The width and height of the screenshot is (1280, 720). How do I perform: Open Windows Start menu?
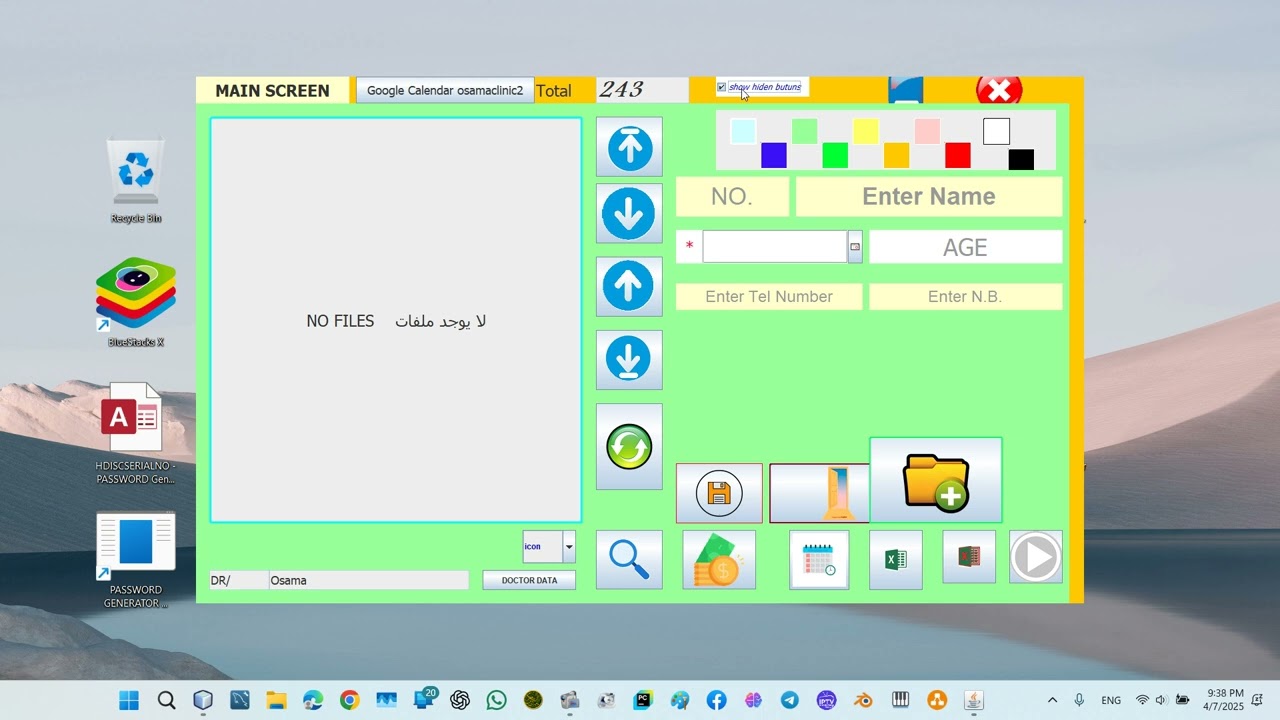[129, 700]
